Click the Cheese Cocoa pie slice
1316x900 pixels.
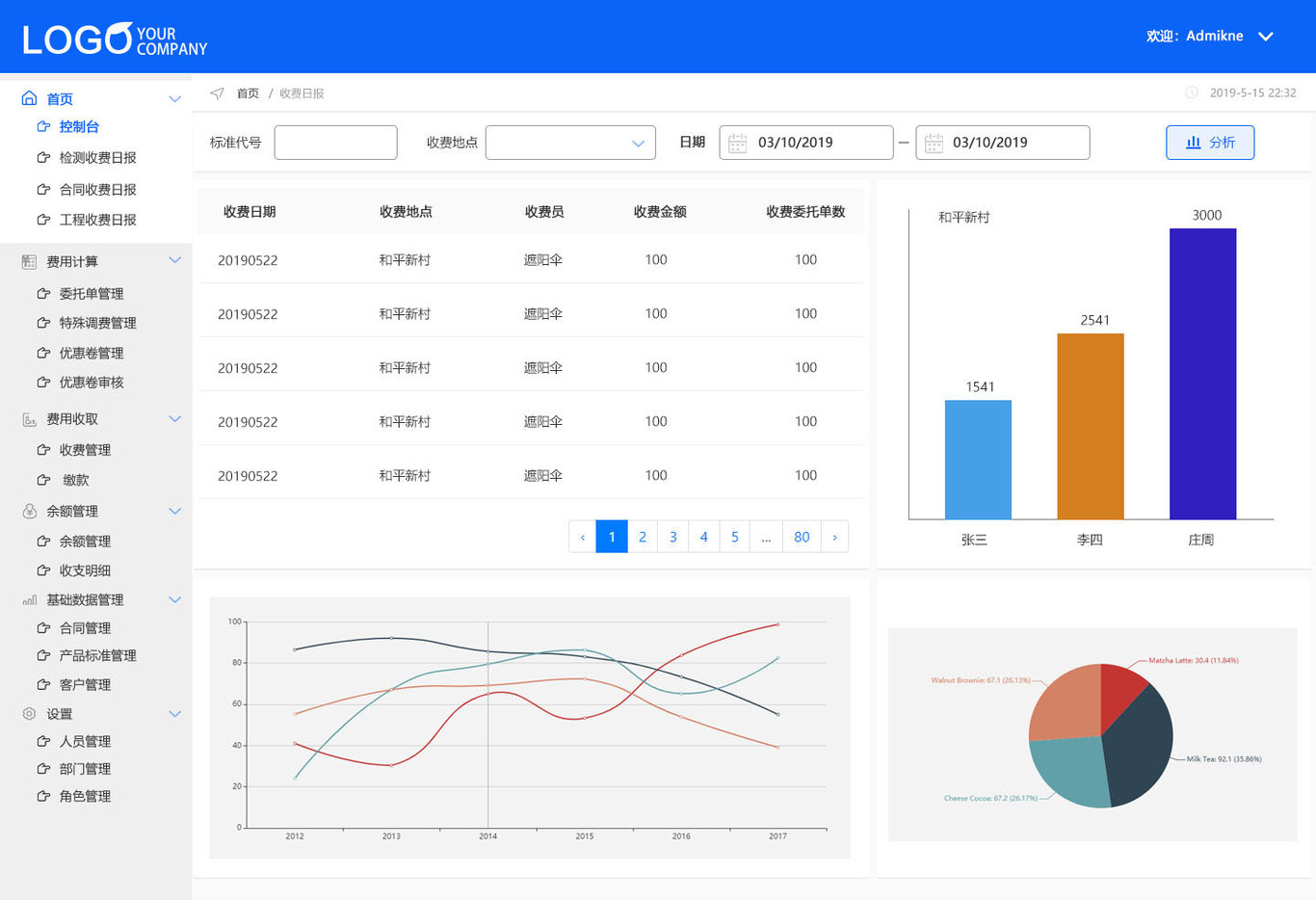pyautogui.click(x=1069, y=771)
